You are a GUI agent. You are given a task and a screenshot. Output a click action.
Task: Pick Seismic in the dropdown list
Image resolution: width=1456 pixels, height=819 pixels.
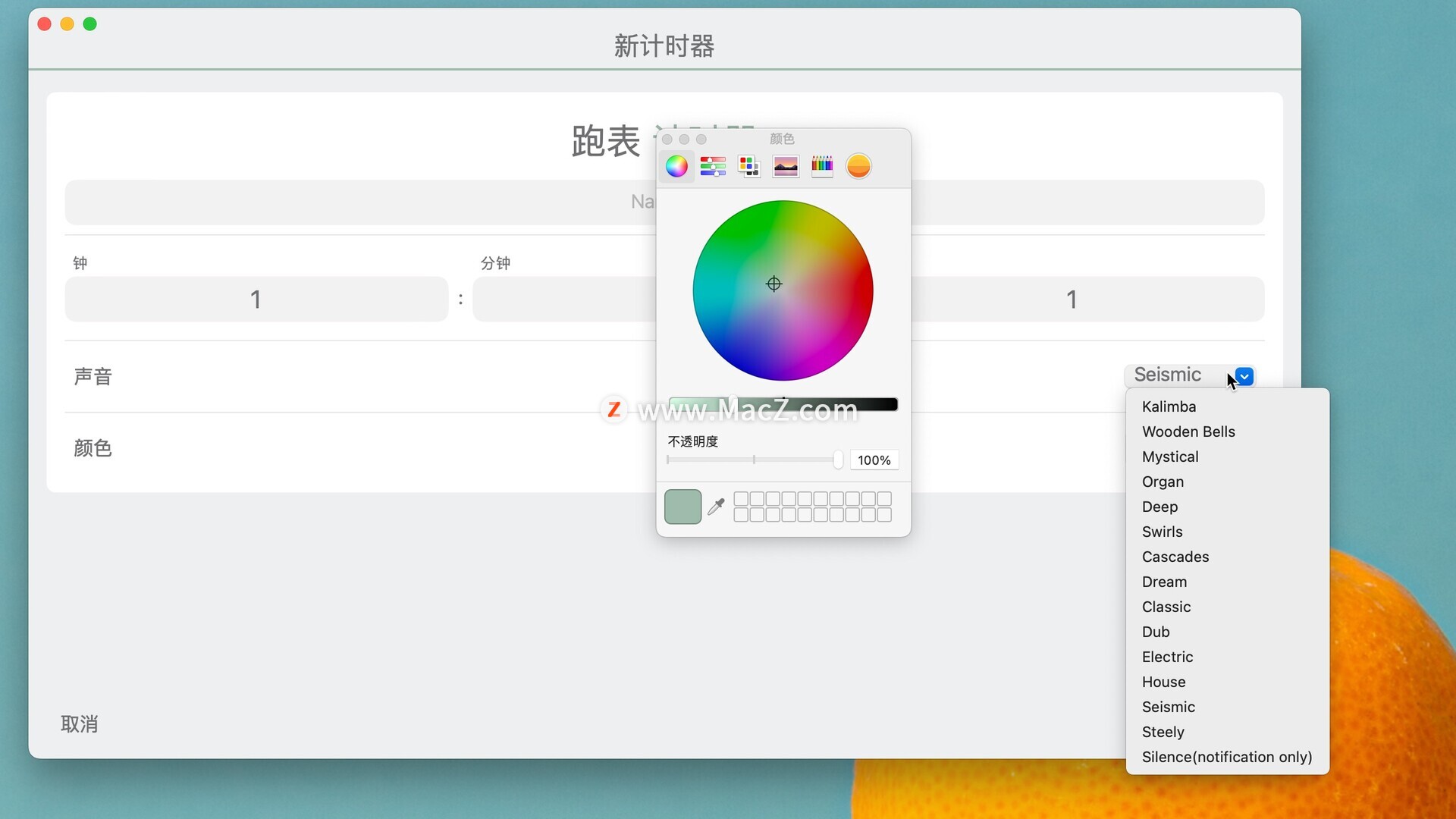(x=1228, y=707)
